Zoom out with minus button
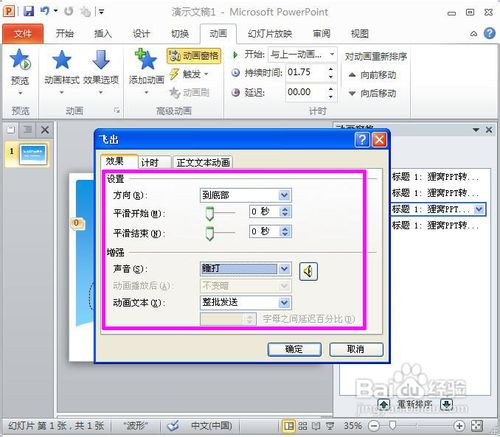This screenshot has height=437, width=500. tap(374, 426)
